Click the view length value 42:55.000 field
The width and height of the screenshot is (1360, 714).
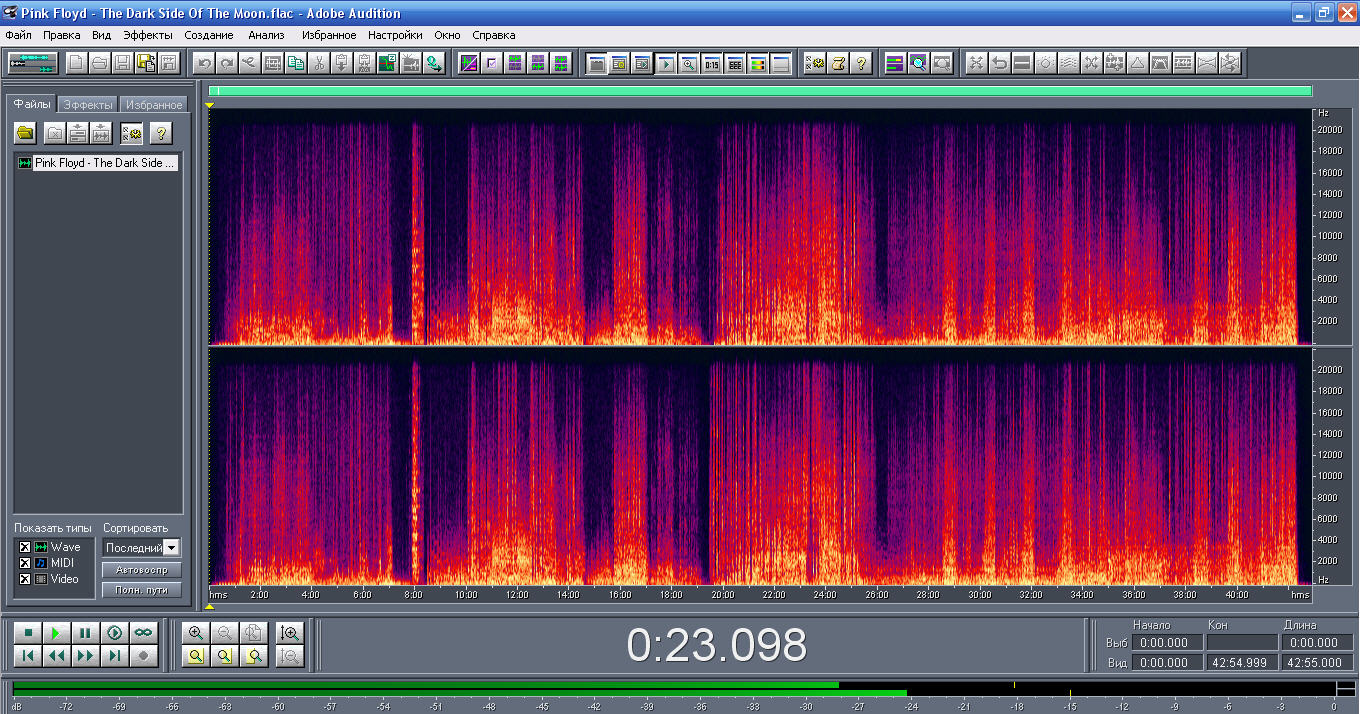point(1317,662)
